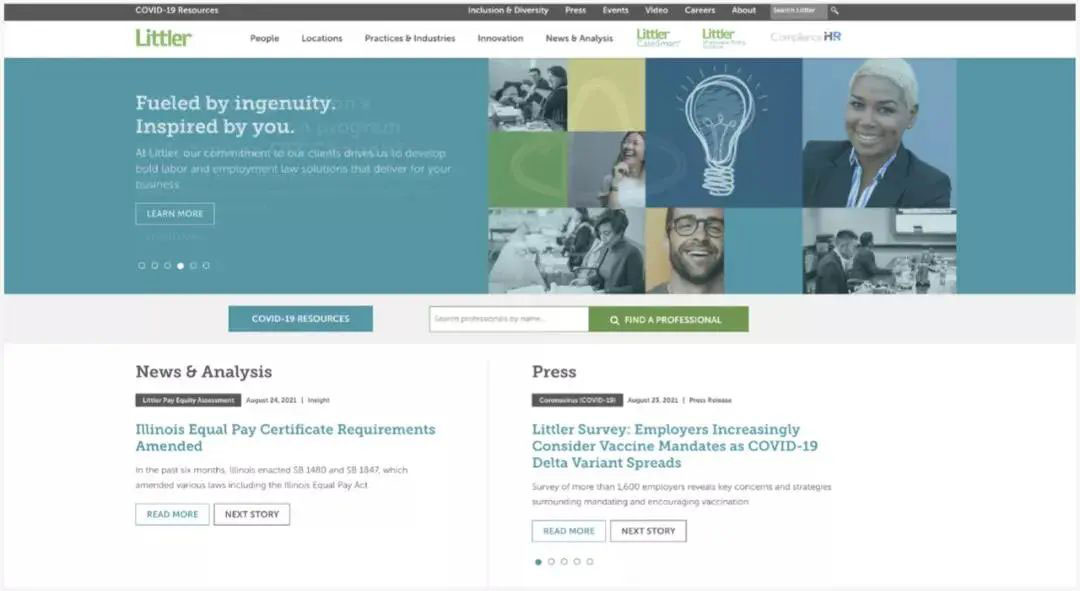
Task: Select the active fourth hero carousel dot
Action: [180, 265]
